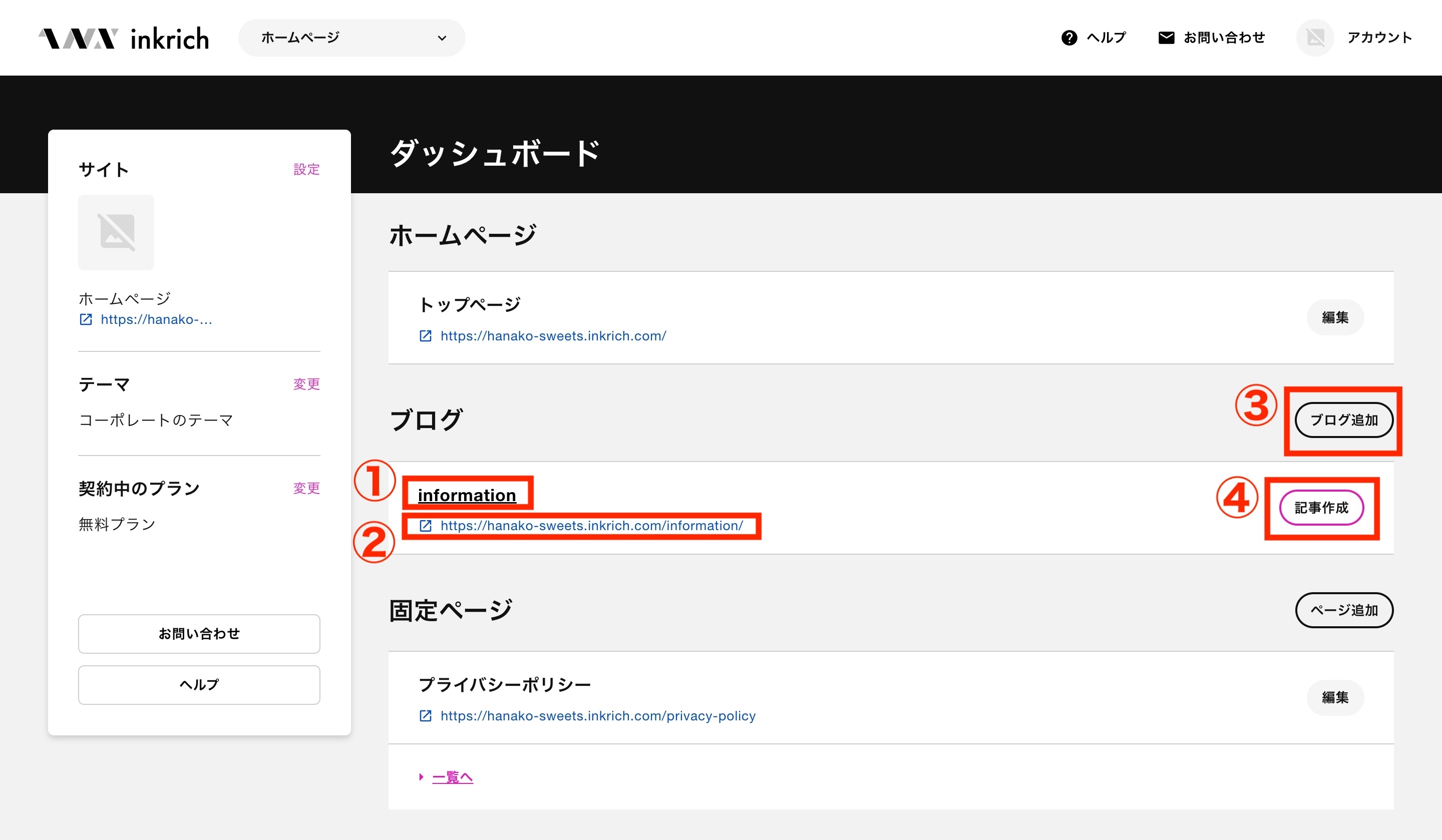This screenshot has height=840, width=1442.
Task: Click the 固定ページ section heading
Action: tap(450, 611)
